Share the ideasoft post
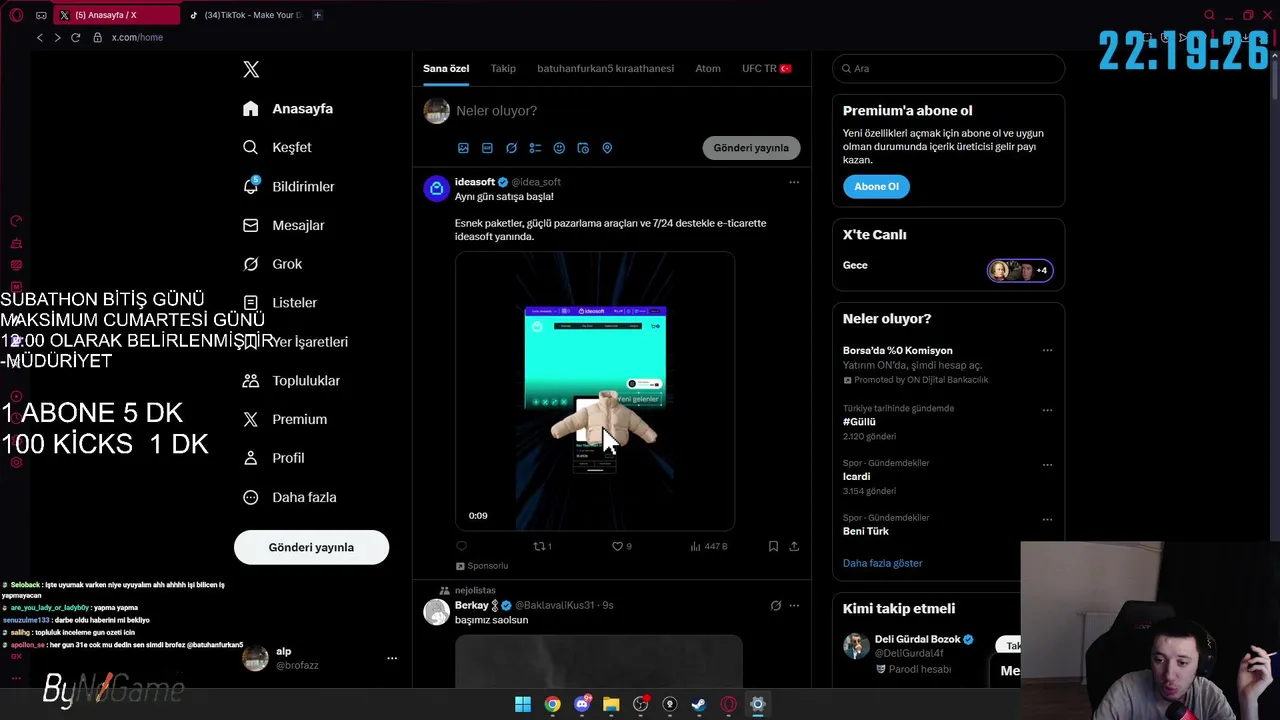 tap(794, 546)
